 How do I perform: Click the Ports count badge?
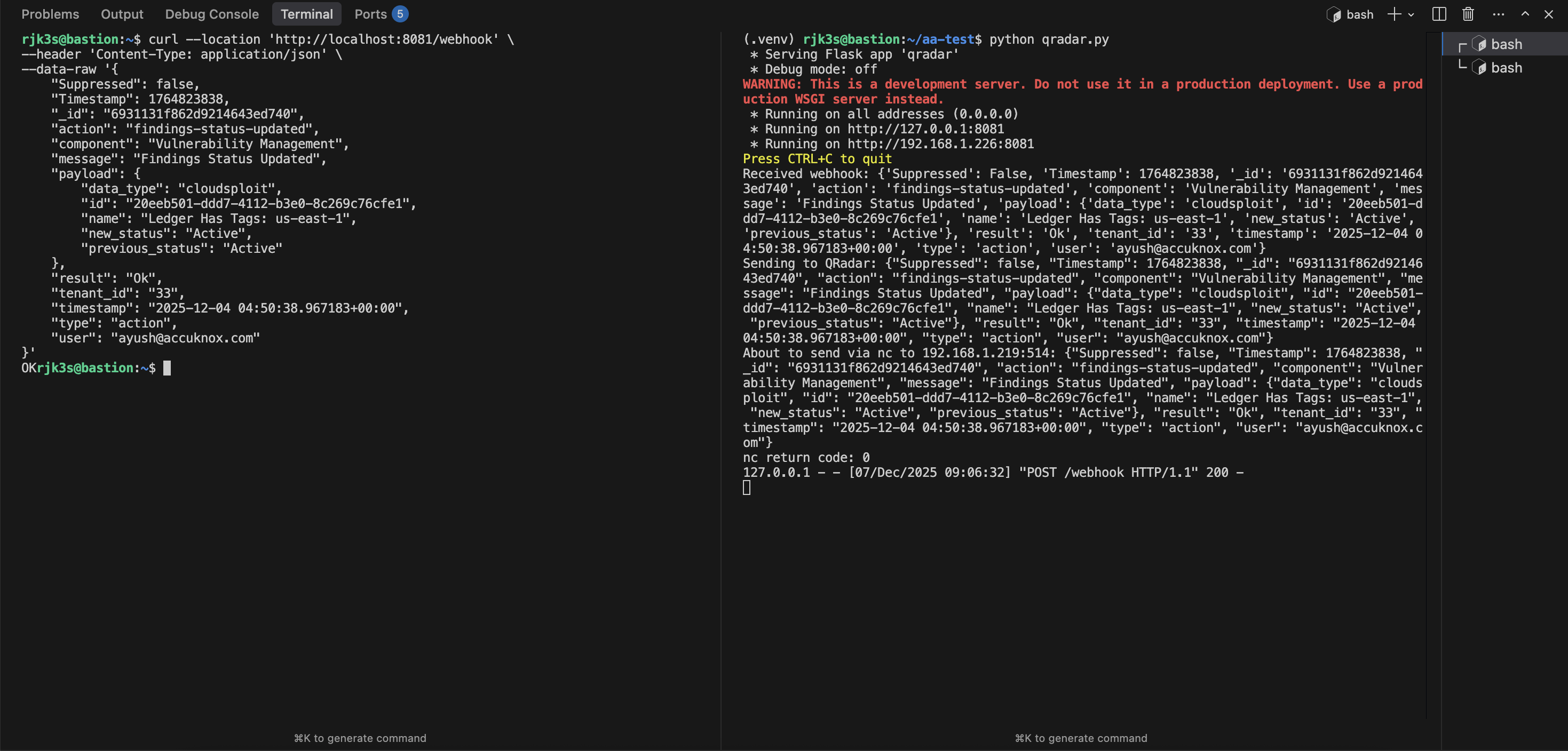click(400, 14)
